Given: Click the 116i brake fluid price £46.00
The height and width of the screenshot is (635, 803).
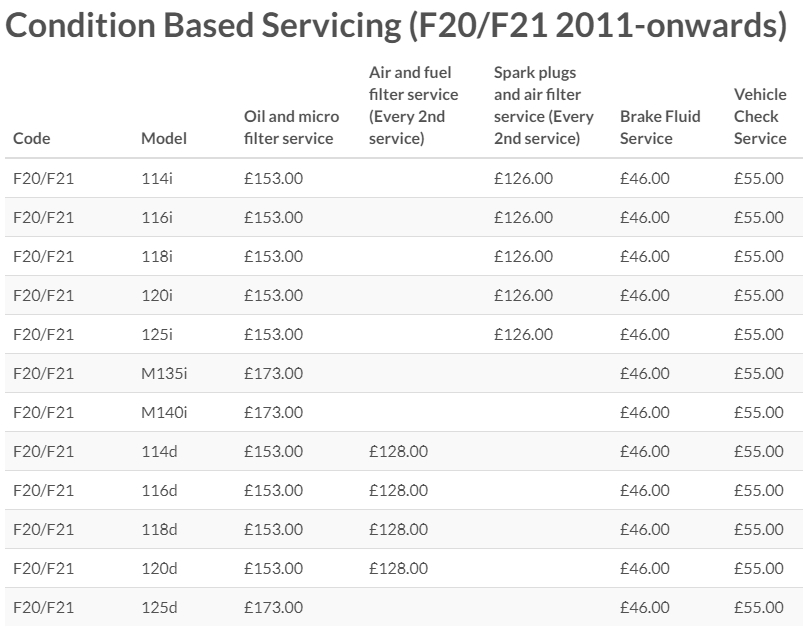Looking at the screenshot, I should (645, 217).
